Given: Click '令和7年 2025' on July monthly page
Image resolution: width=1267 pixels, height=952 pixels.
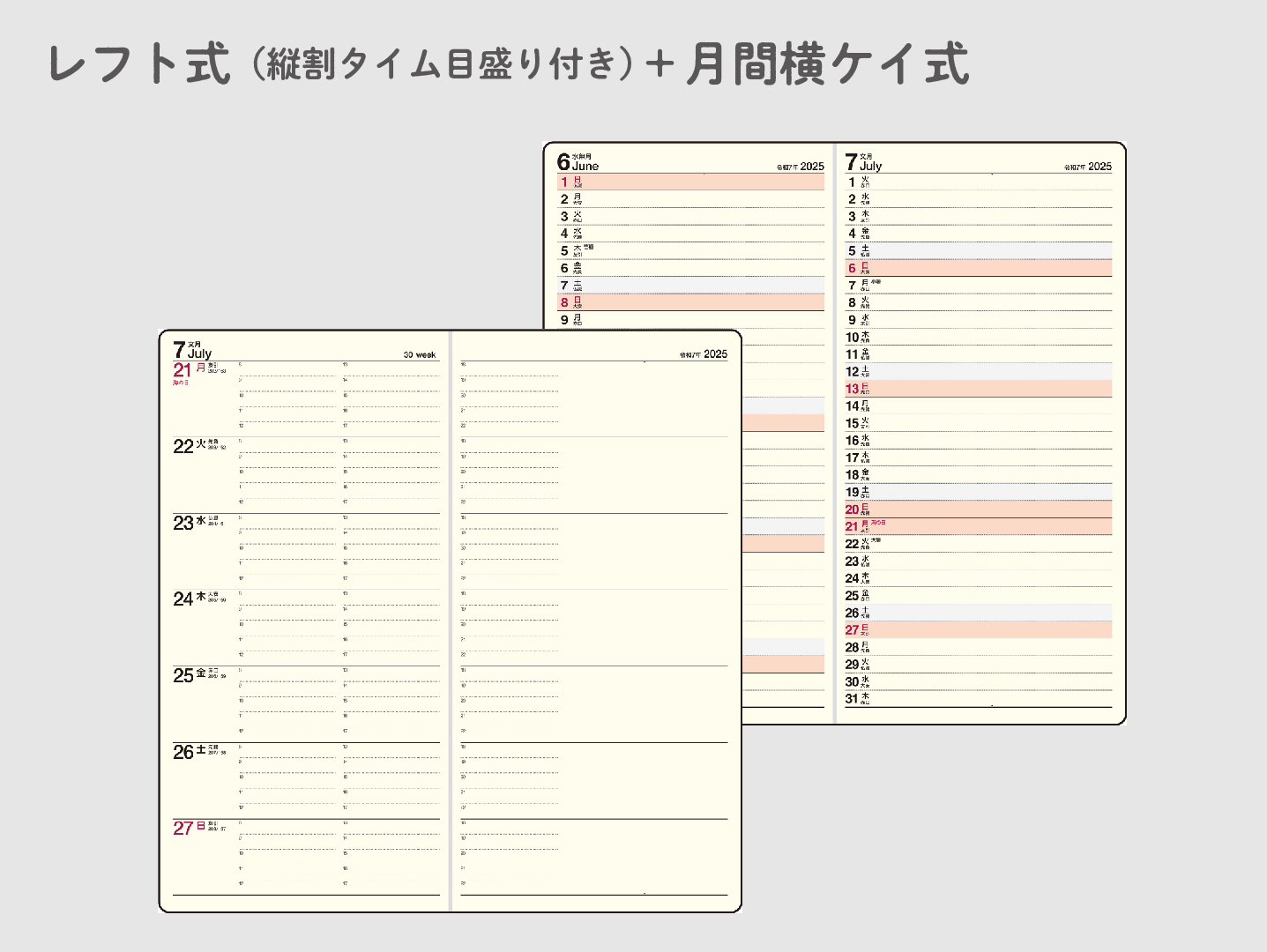Looking at the screenshot, I should click(x=1088, y=167).
